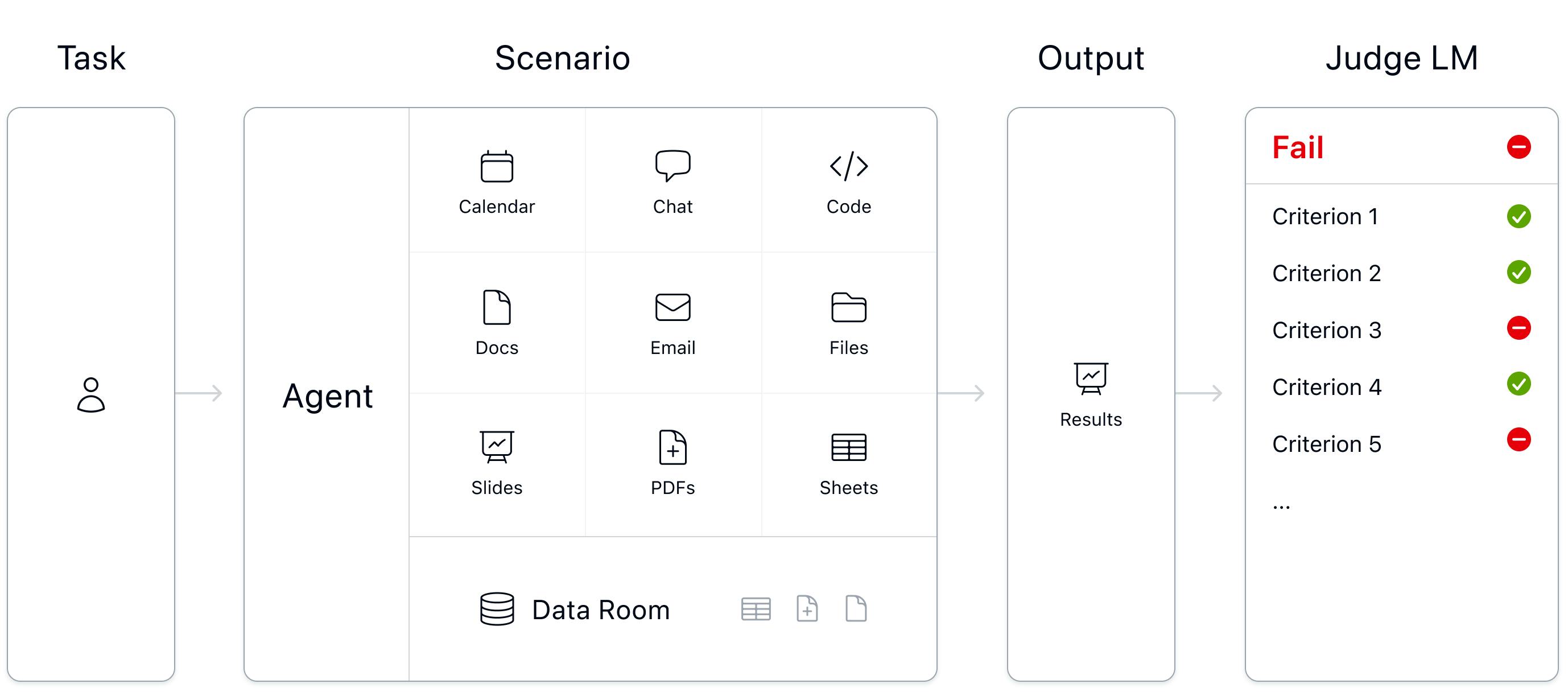Click the Calendar icon in the Scenario grid
Viewport: 1568px width, 700px height.
(497, 166)
